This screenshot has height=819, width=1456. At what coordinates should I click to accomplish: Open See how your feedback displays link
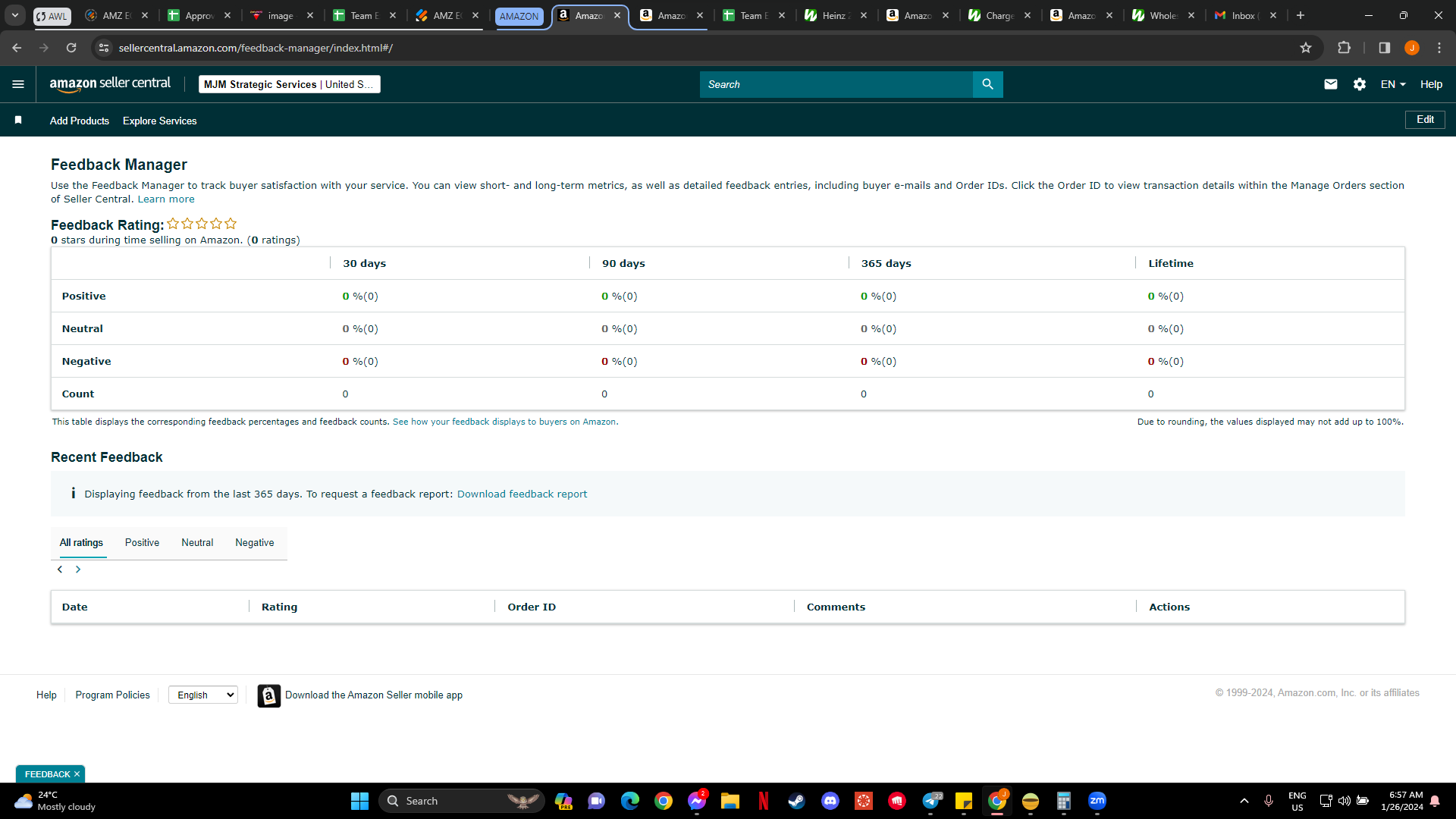(505, 422)
